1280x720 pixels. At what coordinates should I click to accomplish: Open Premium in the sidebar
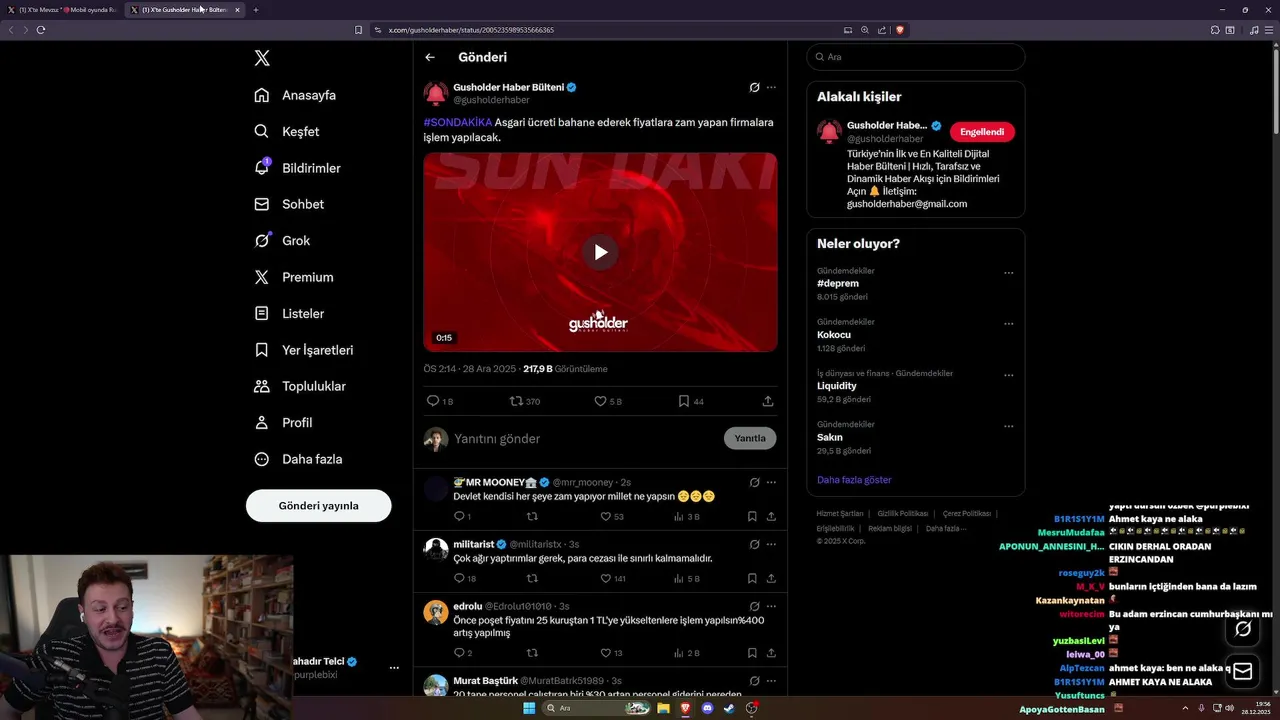pyautogui.click(x=293, y=277)
